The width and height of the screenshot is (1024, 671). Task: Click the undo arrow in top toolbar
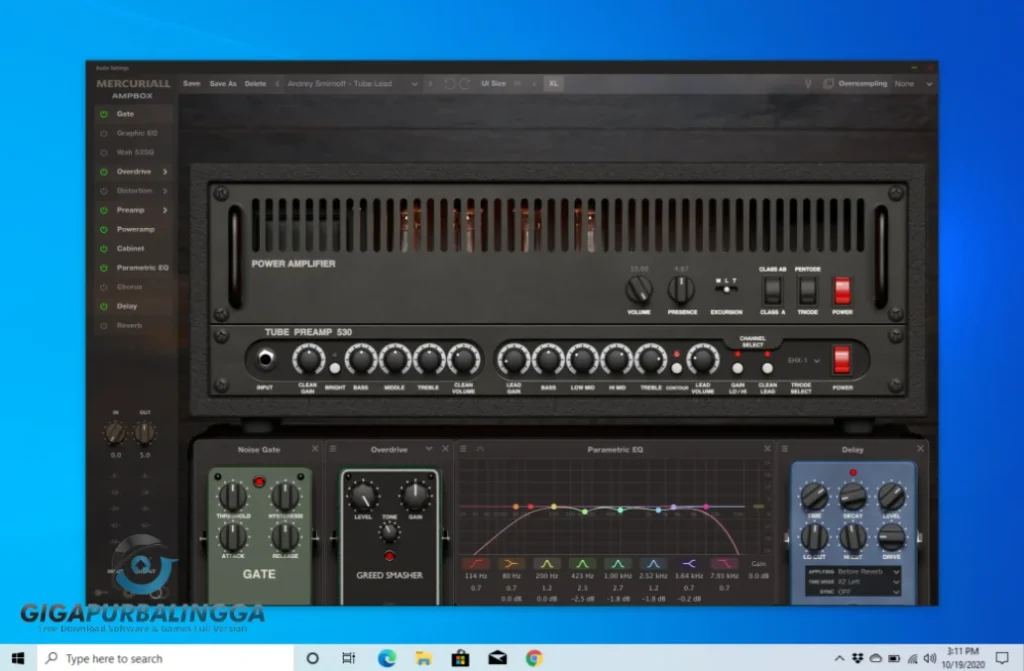click(449, 84)
